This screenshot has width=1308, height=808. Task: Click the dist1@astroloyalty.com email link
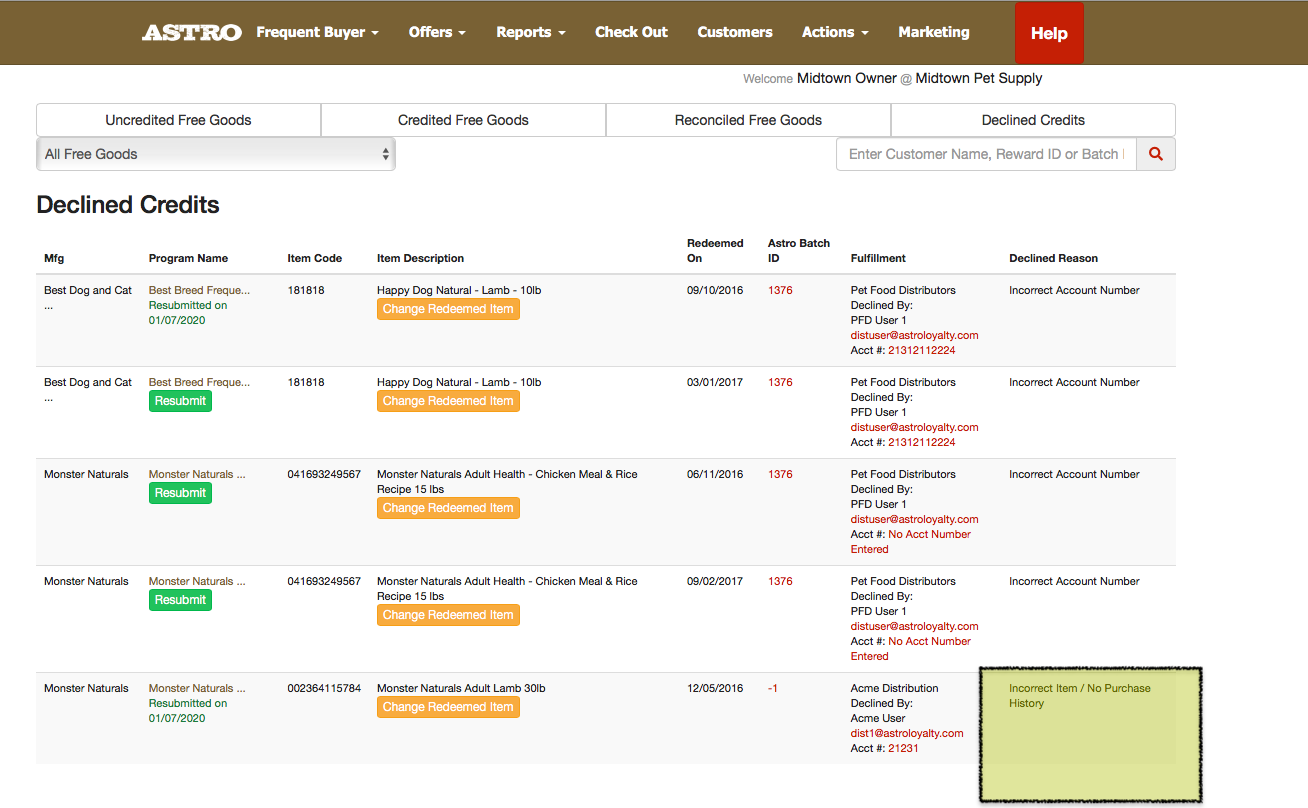907,733
